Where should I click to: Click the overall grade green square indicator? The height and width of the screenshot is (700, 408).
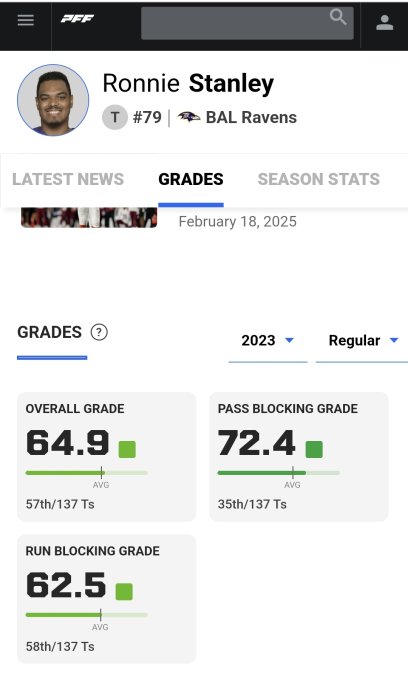click(x=127, y=449)
